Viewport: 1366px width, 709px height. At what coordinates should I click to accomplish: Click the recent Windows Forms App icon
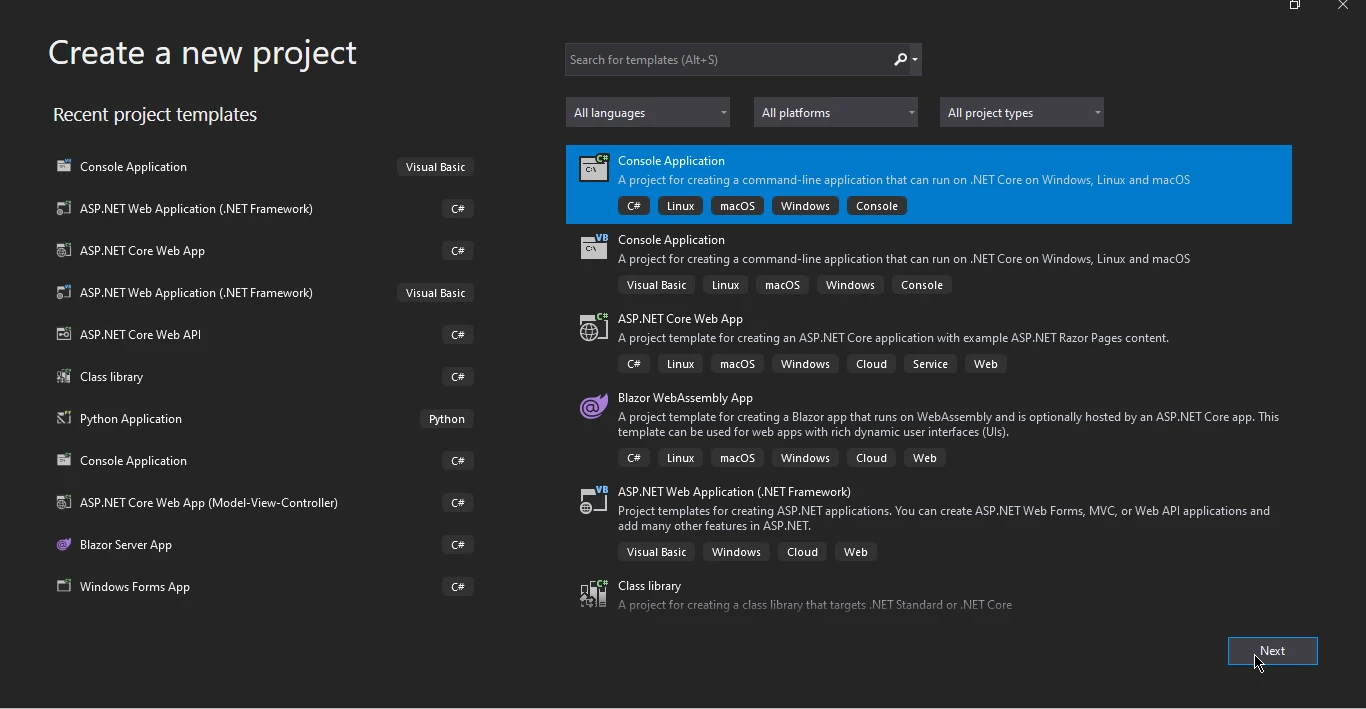64,587
